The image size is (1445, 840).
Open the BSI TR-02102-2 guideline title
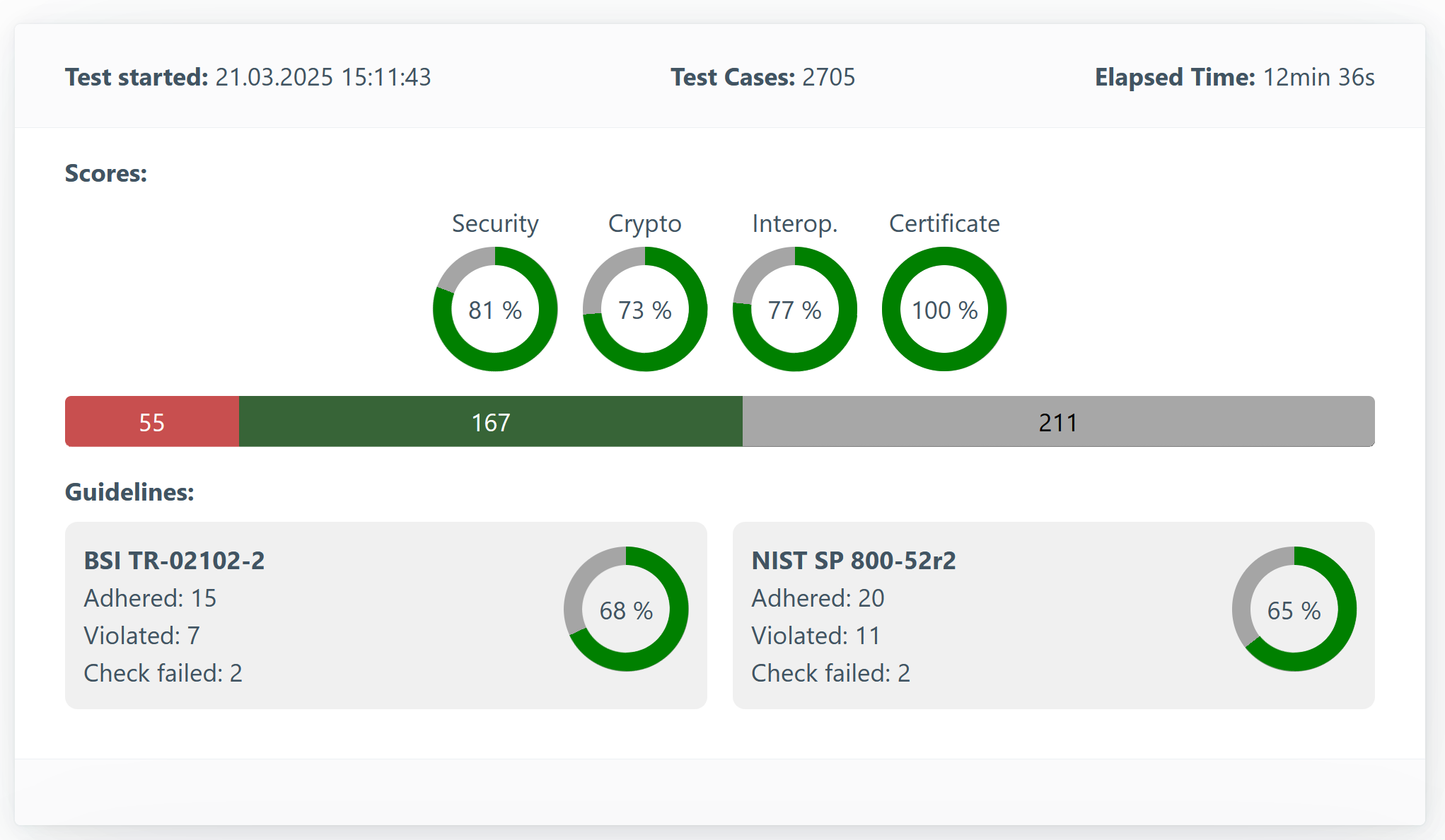[x=174, y=561]
